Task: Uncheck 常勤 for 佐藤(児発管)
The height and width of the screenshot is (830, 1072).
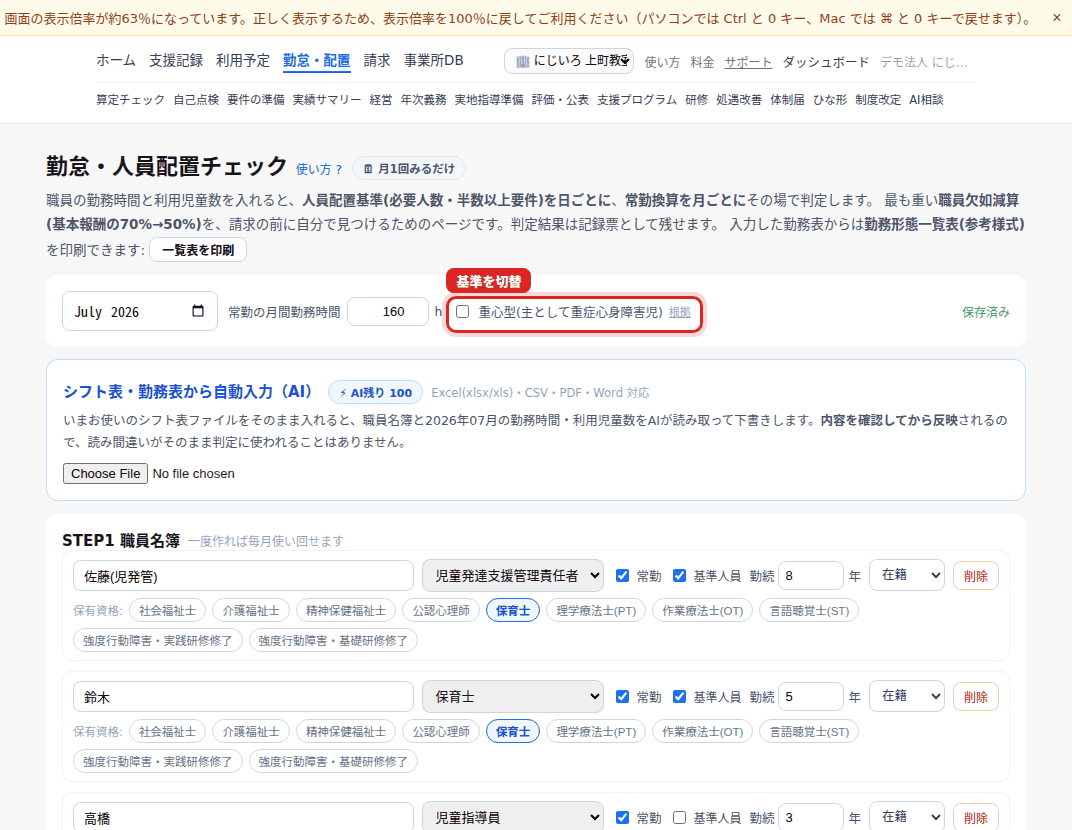Action: pyautogui.click(x=622, y=576)
